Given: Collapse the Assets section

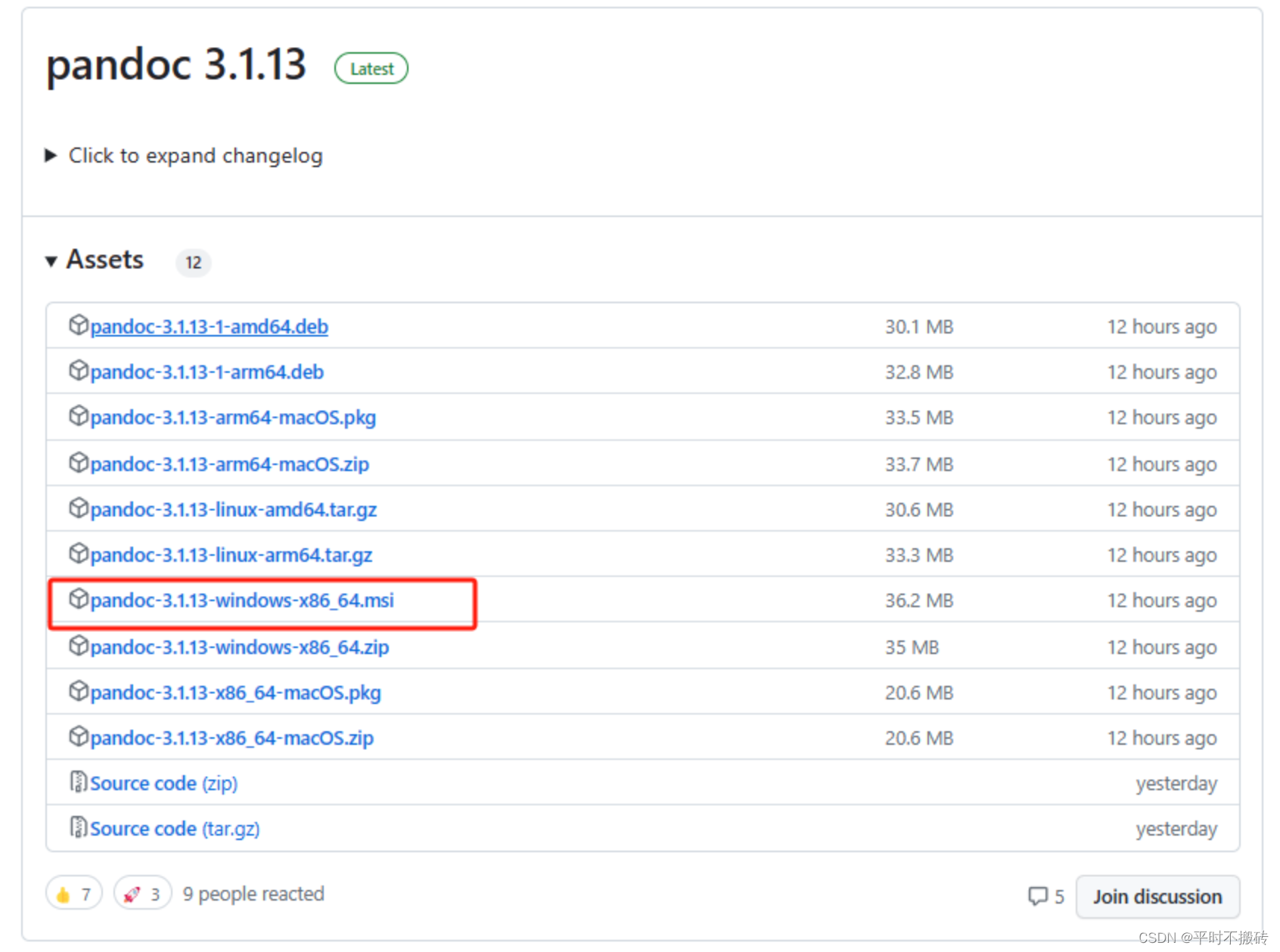Looking at the screenshot, I should coord(51,260).
